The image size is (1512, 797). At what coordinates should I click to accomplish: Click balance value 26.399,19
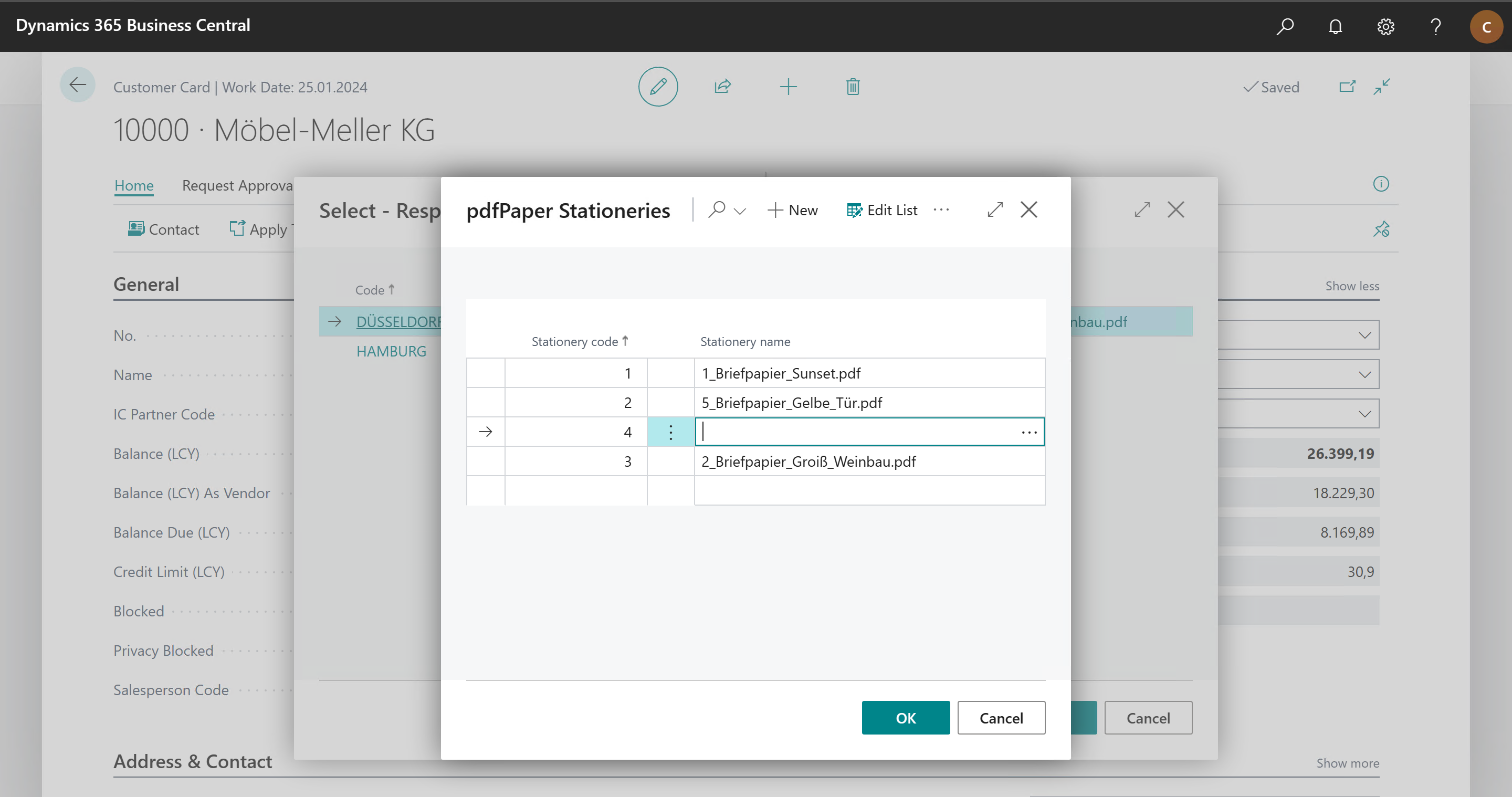coord(1340,453)
